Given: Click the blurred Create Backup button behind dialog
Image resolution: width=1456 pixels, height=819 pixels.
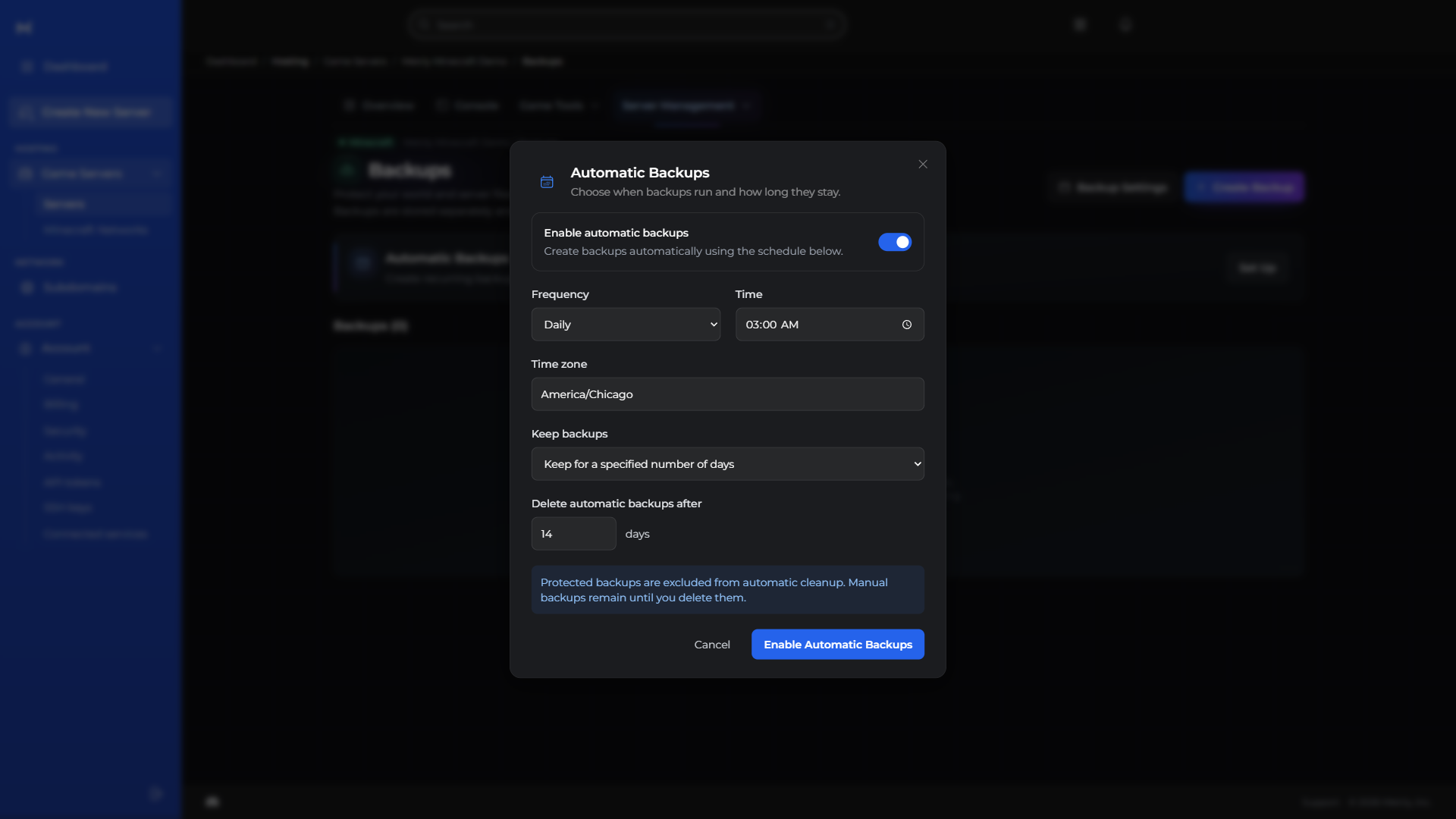Looking at the screenshot, I should 1244,187.
